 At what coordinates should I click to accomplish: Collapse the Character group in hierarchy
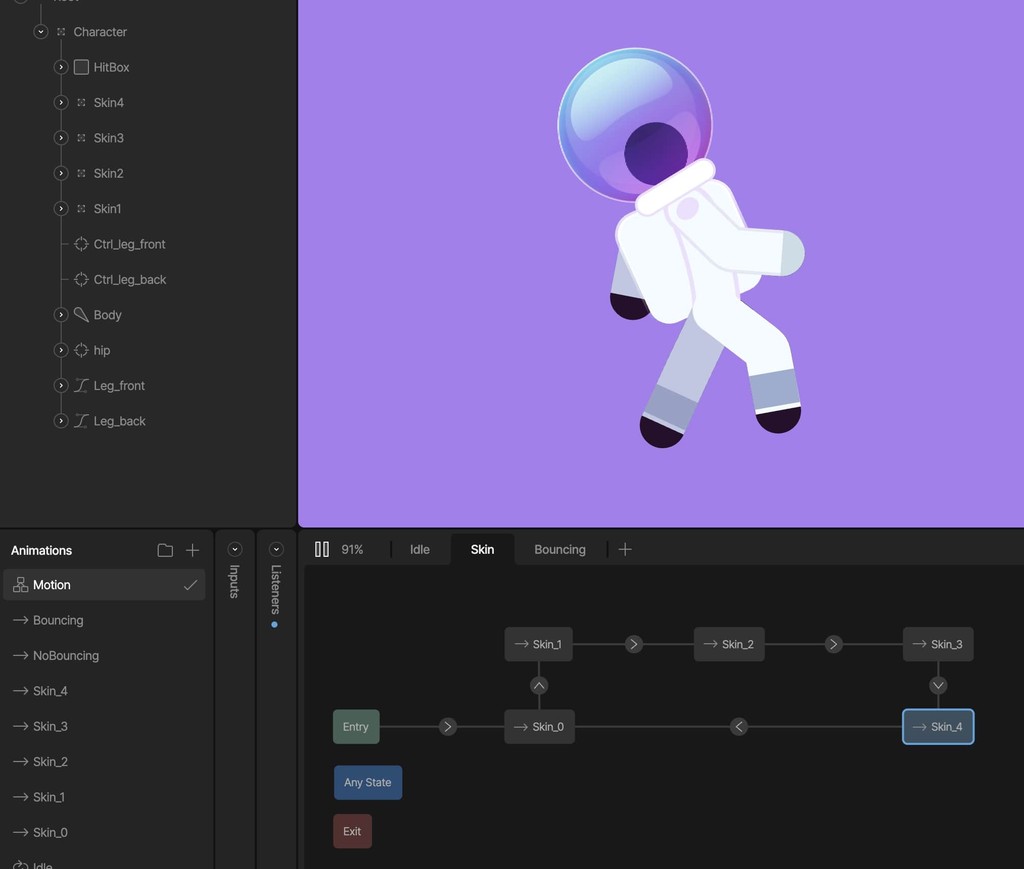40,32
